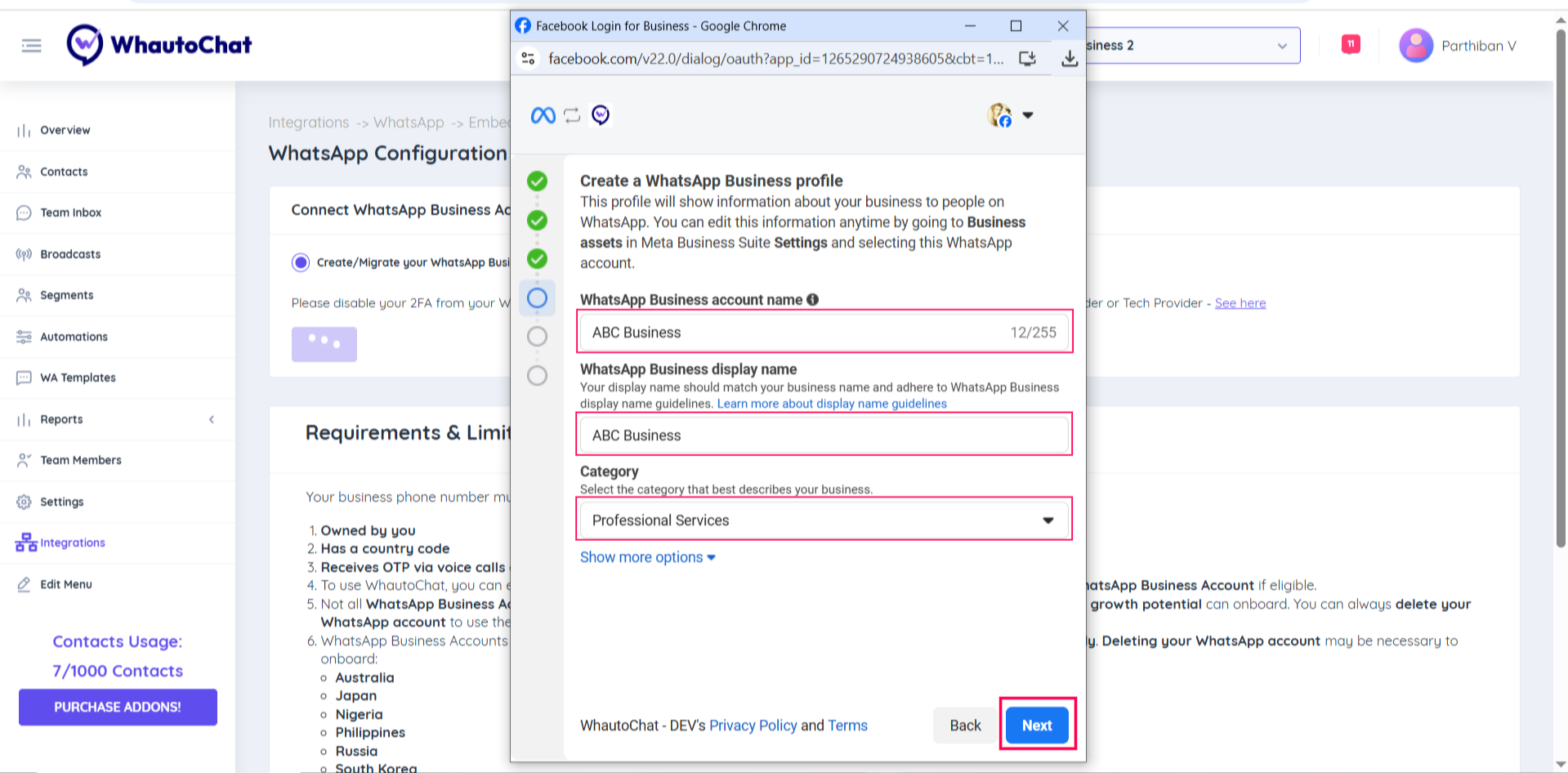The width and height of the screenshot is (1568, 773).
Task: Expand Show more options
Action: 647,557
